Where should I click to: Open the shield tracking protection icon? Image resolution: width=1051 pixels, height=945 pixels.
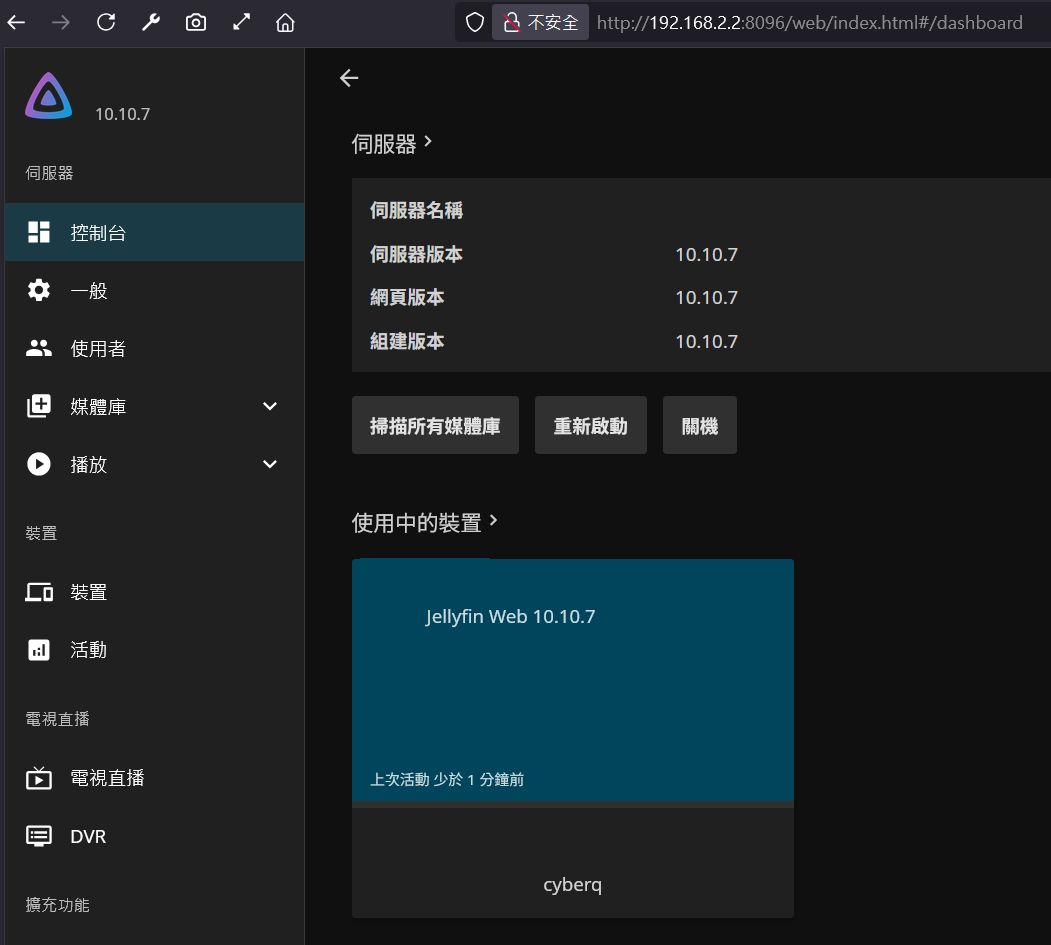(x=475, y=23)
